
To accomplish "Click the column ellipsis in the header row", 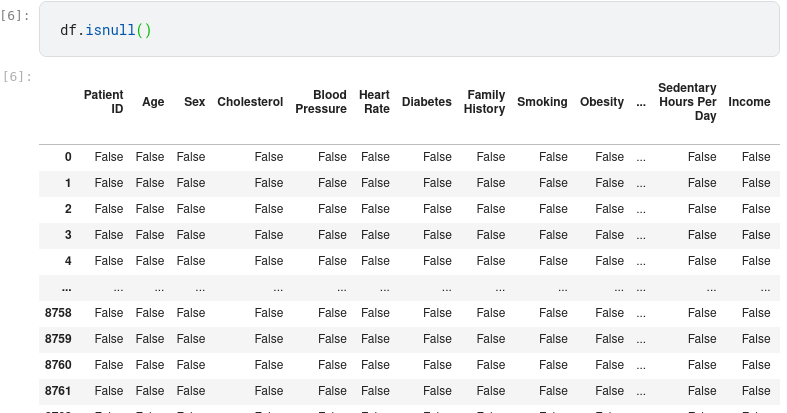I will (x=641, y=102).
